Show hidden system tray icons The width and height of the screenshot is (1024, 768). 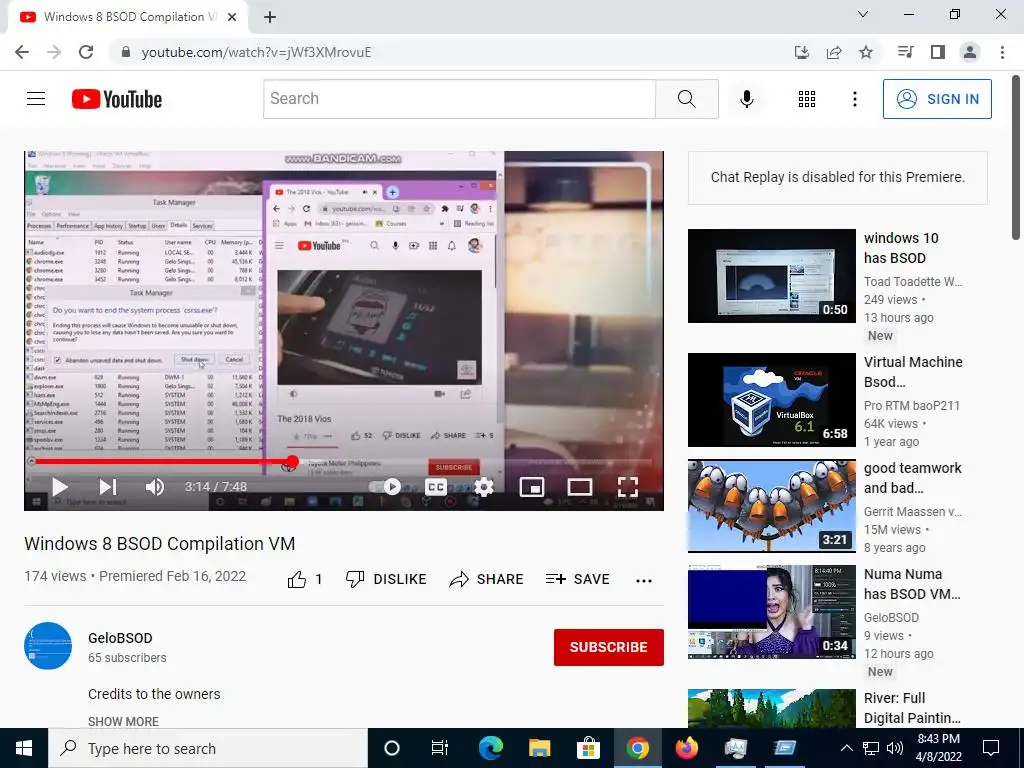tap(846, 748)
